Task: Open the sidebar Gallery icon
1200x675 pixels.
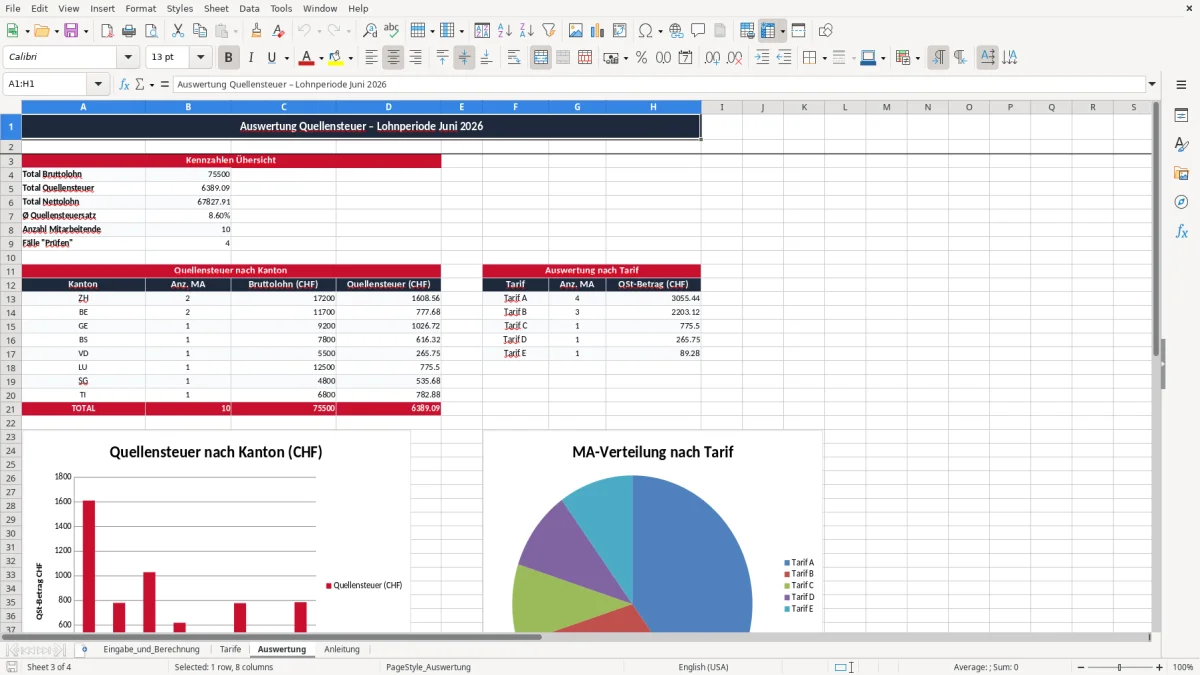Action: click(1181, 174)
